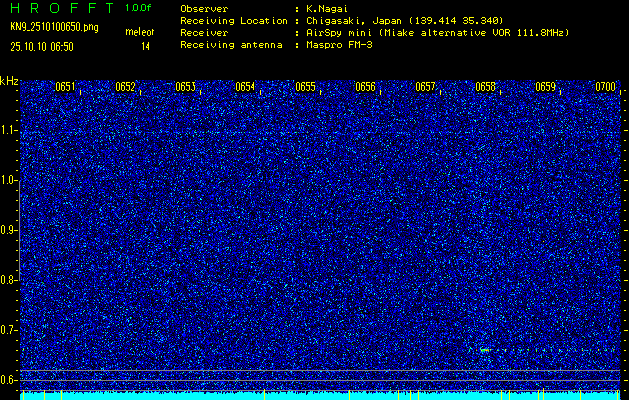Click the bright meteor echo below 0658
The width and height of the screenshot is (629, 400).
[485, 350]
